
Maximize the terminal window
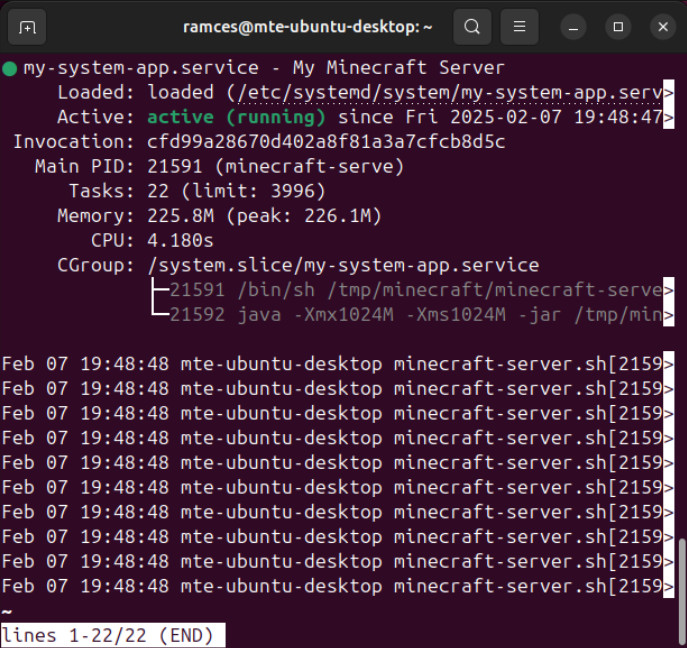(x=618, y=27)
